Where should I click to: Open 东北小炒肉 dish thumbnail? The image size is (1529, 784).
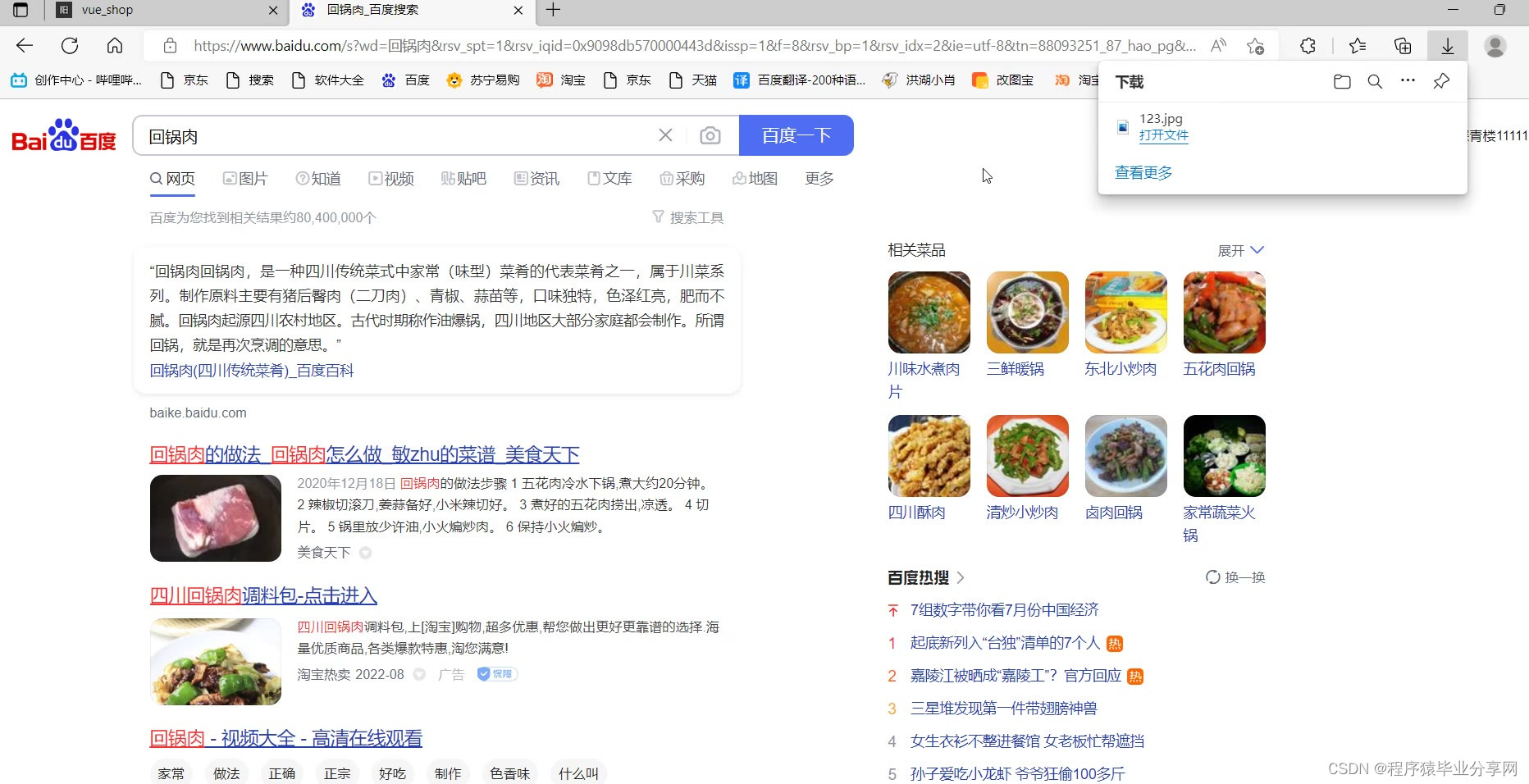[1126, 312]
